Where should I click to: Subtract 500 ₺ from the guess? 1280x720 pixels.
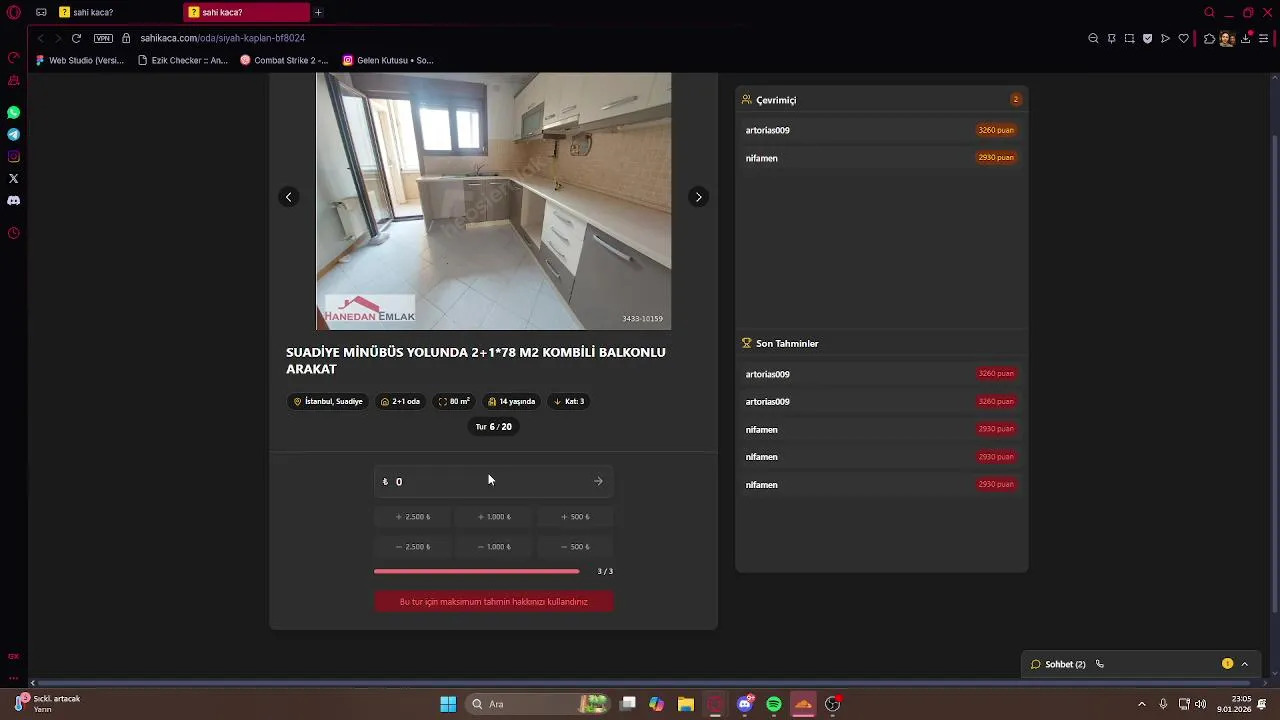pos(575,547)
